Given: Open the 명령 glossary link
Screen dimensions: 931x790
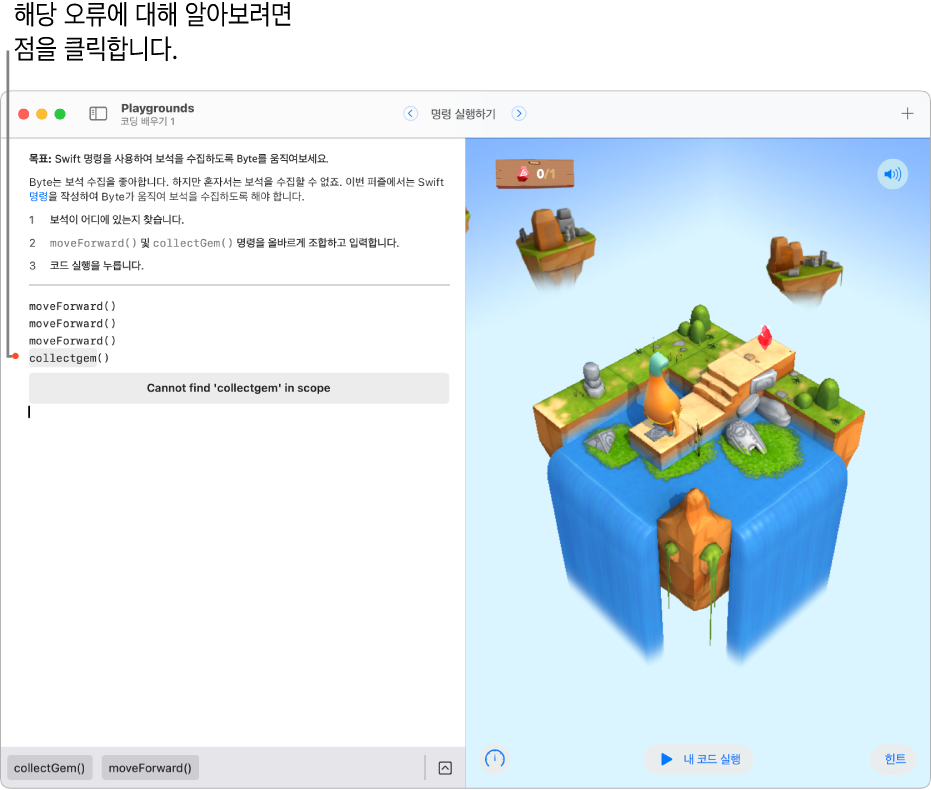Looking at the screenshot, I should 38,196.
